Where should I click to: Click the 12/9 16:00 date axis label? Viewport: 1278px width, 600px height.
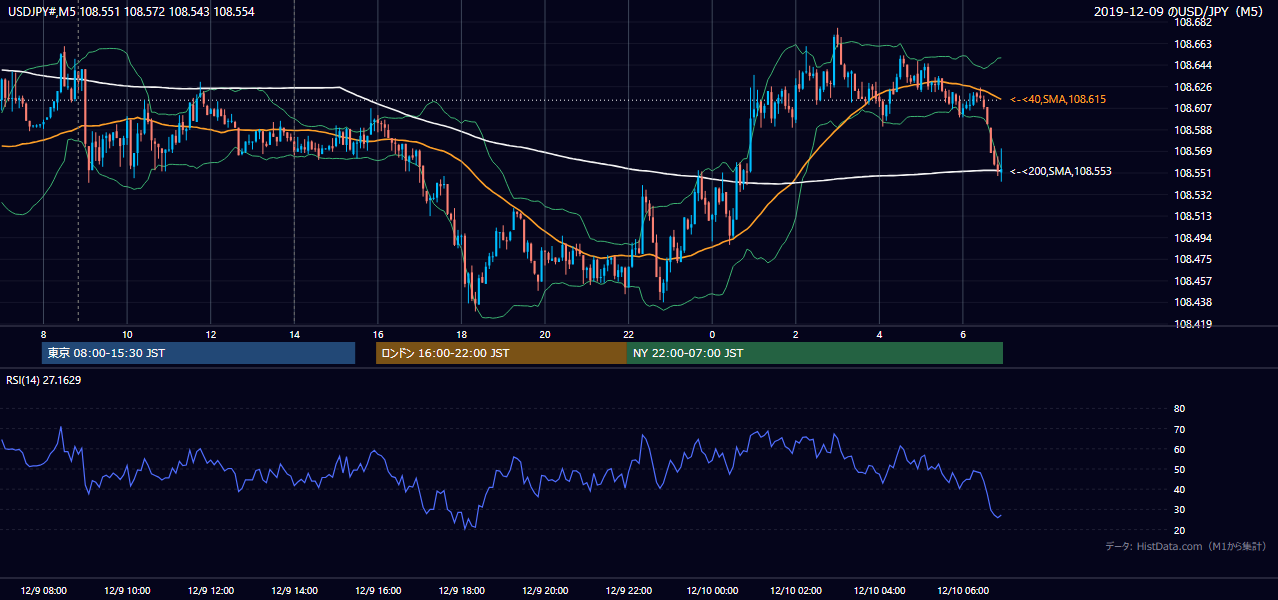click(x=377, y=590)
